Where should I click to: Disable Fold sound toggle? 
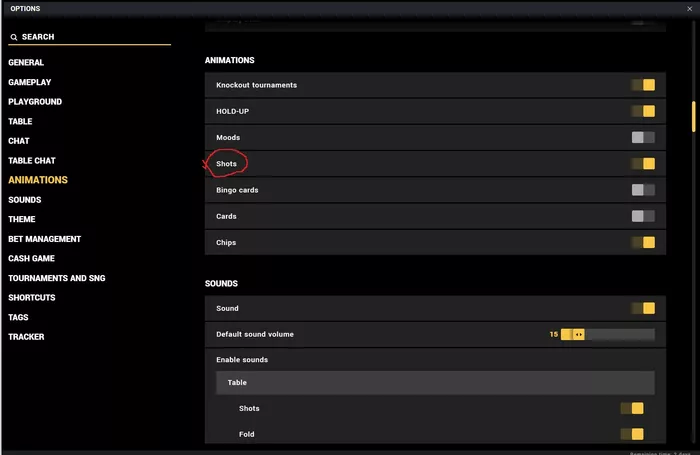pos(632,434)
